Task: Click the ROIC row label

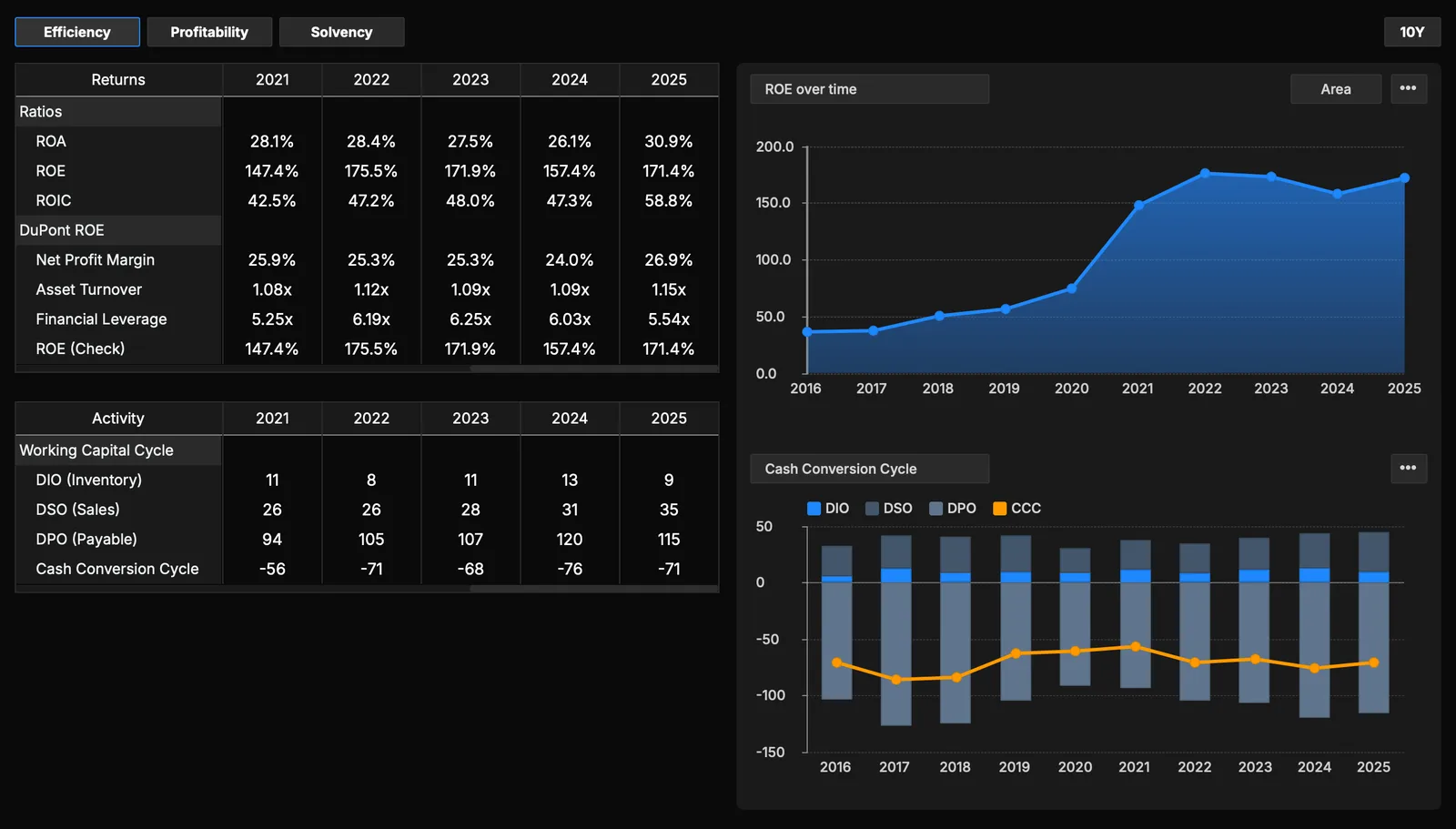Action: coord(54,201)
